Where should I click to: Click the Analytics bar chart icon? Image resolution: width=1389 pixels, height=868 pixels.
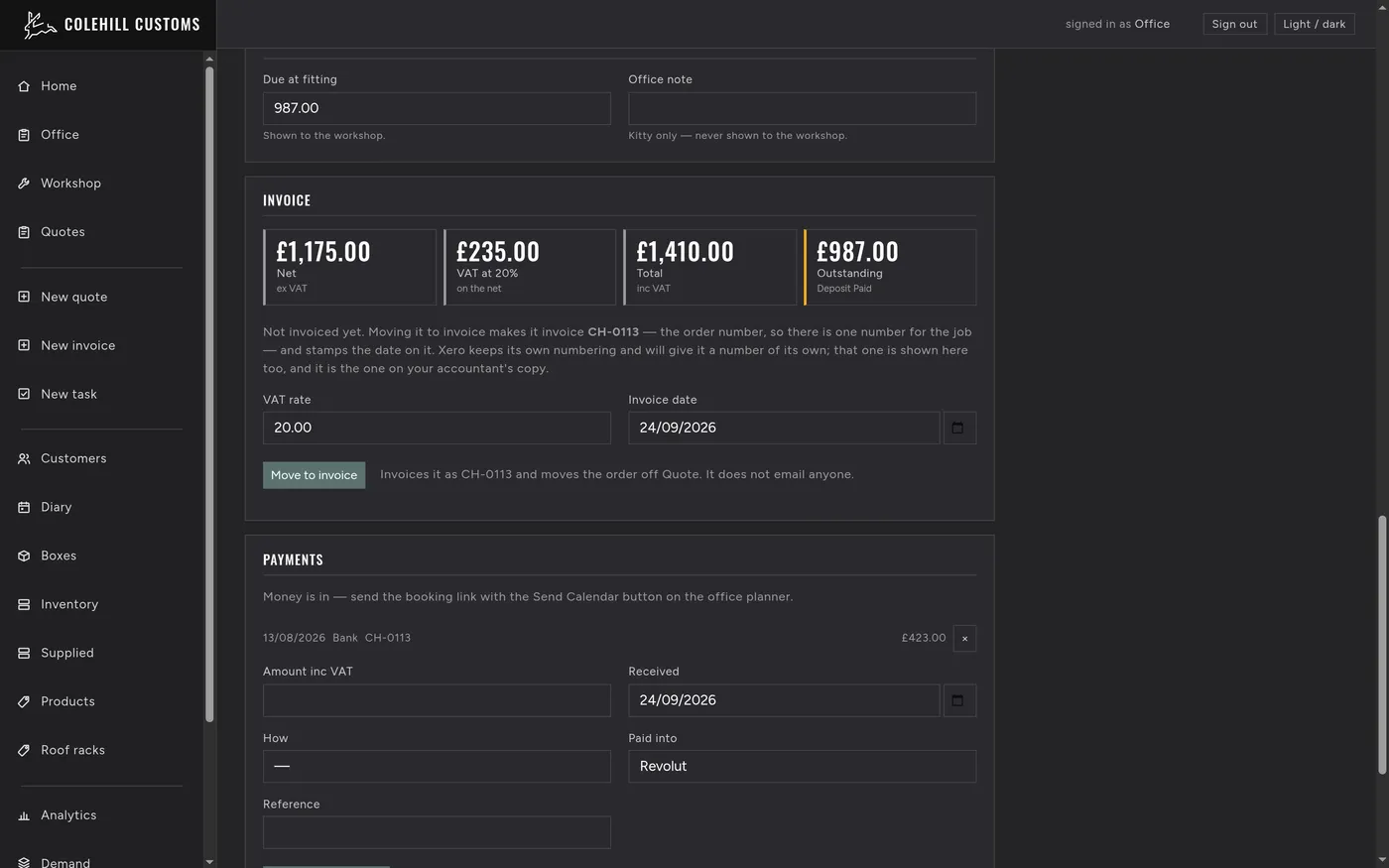24,815
